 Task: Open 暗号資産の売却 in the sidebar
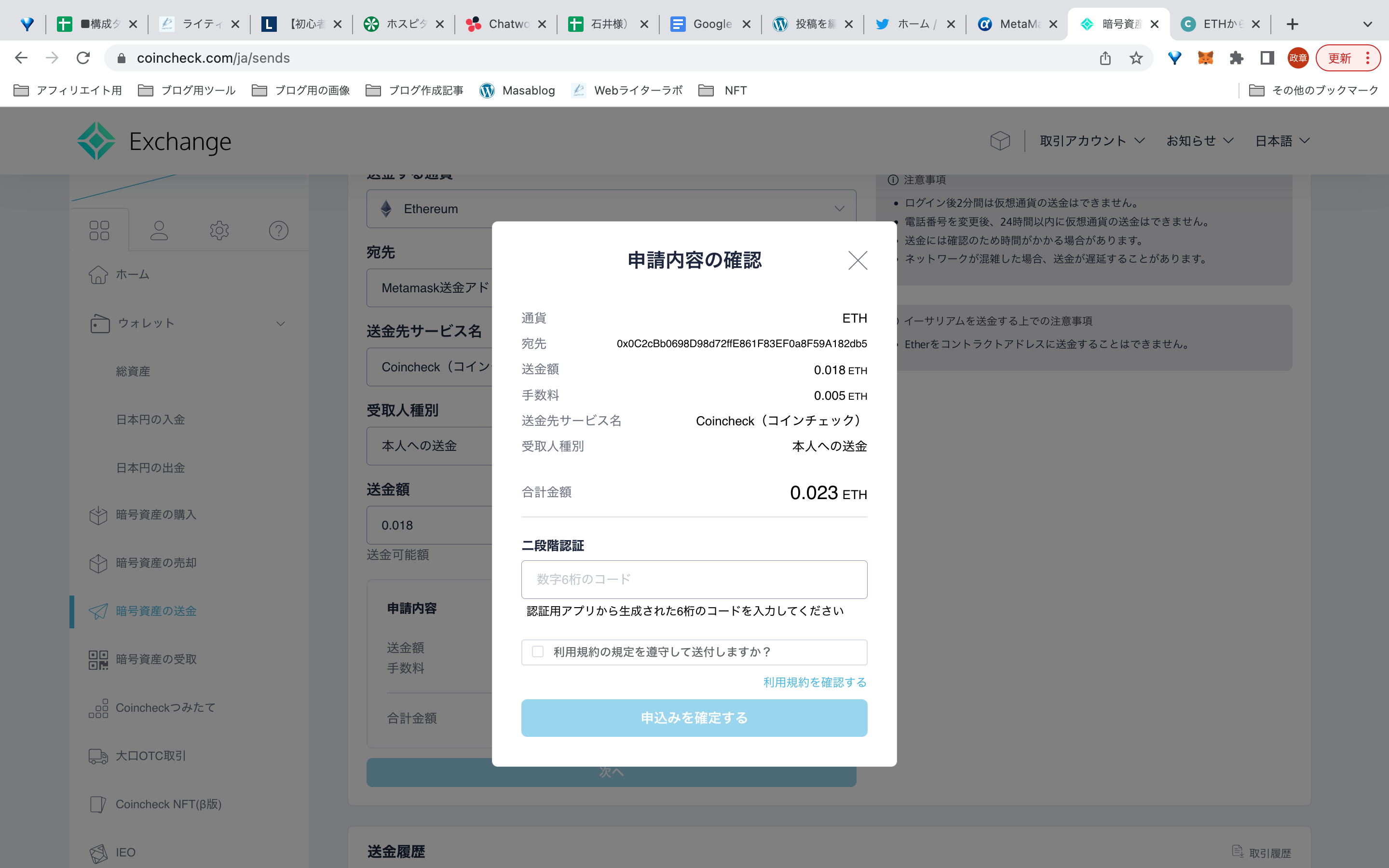(143, 563)
